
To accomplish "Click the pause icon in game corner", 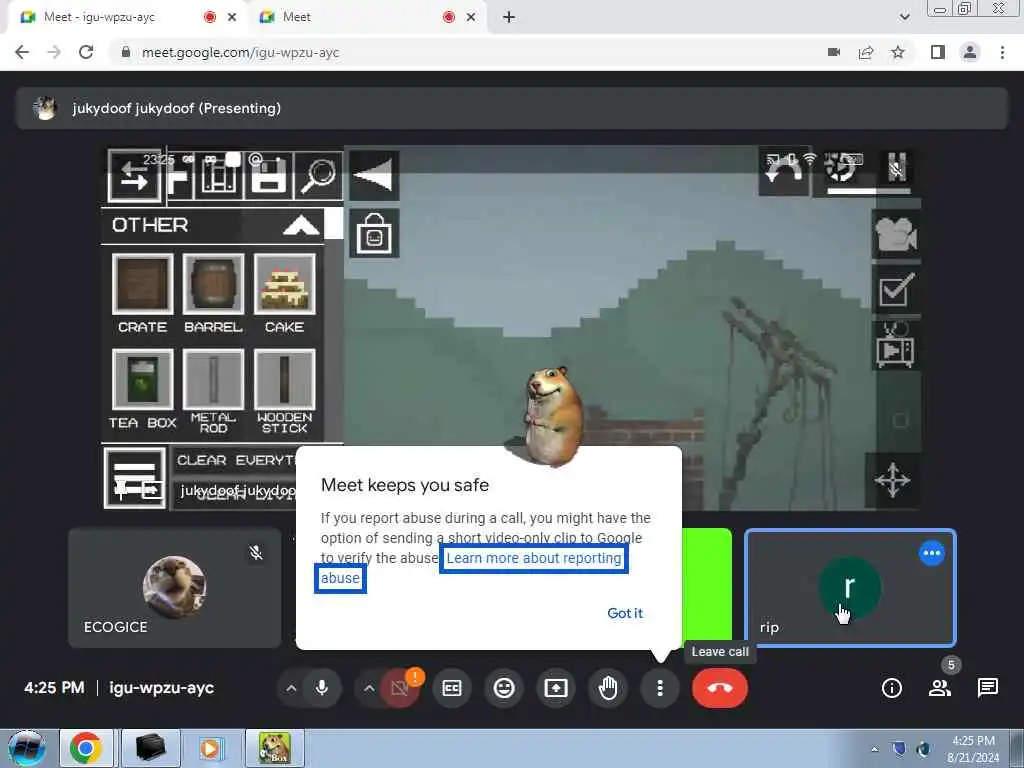I will point(897,167).
